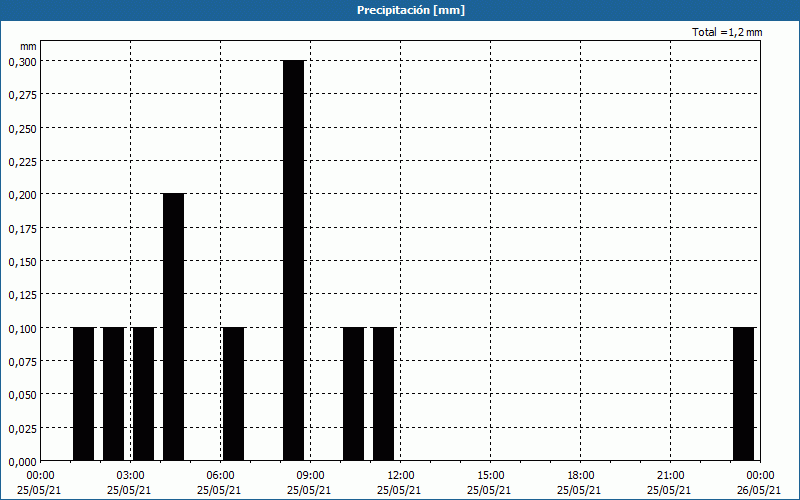Select the 0,300 y-axis label
800x500 pixels.
pyautogui.click(x=22, y=61)
